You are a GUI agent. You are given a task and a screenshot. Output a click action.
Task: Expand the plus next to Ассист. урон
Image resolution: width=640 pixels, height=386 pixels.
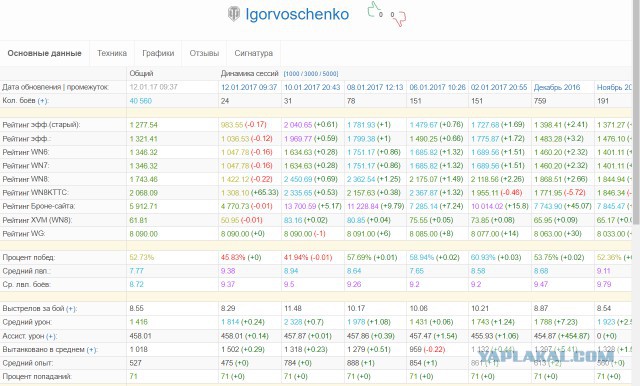pyautogui.click(x=51, y=336)
